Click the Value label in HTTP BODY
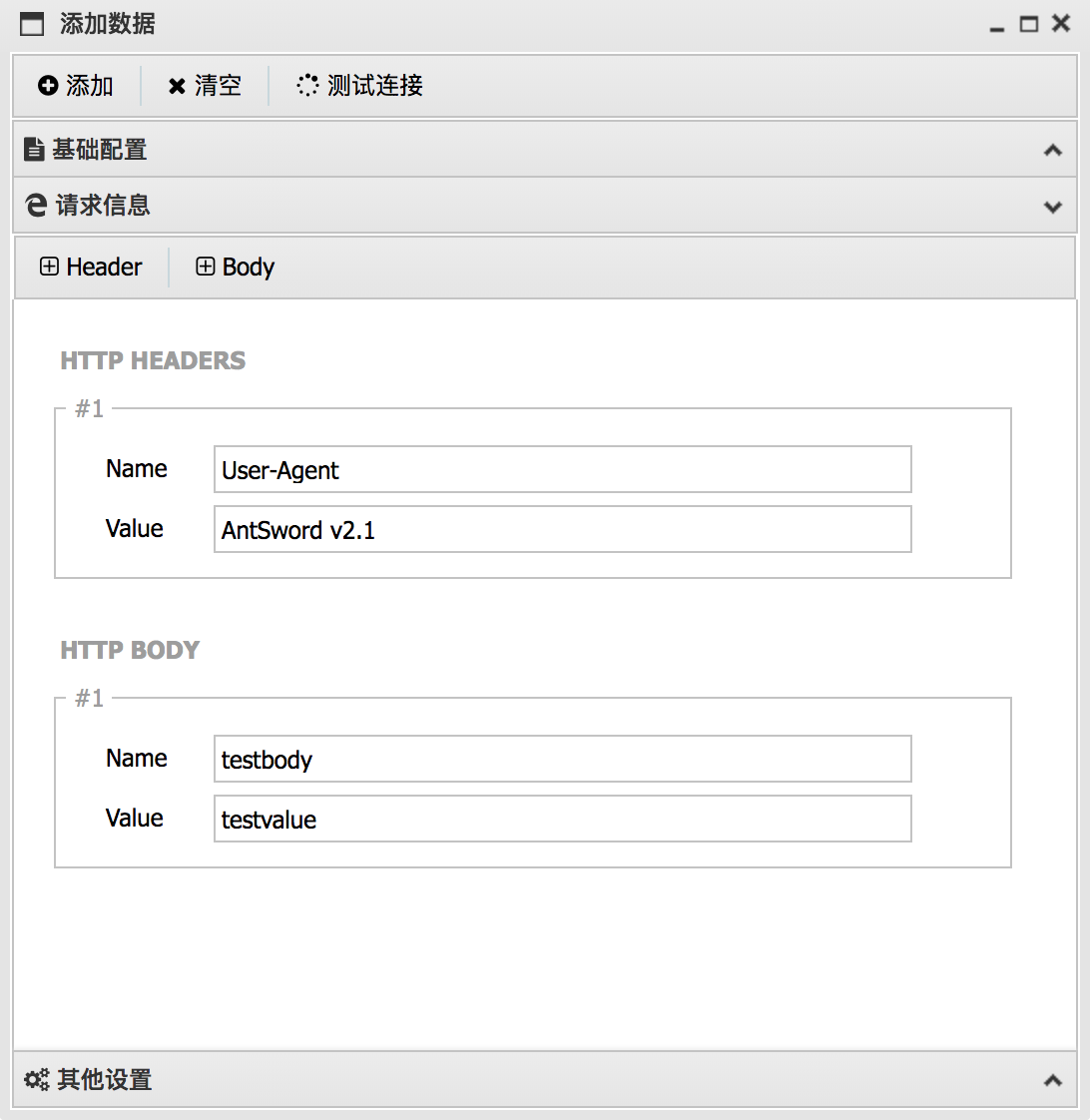This screenshot has width=1092, height=1120. pos(135,818)
